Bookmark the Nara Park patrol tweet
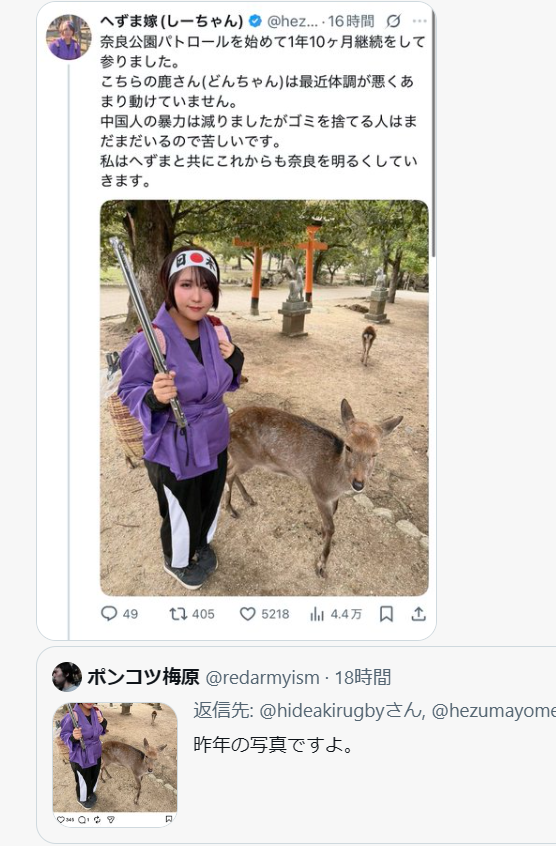This screenshot has width=556, height=846. pos(386,614)
